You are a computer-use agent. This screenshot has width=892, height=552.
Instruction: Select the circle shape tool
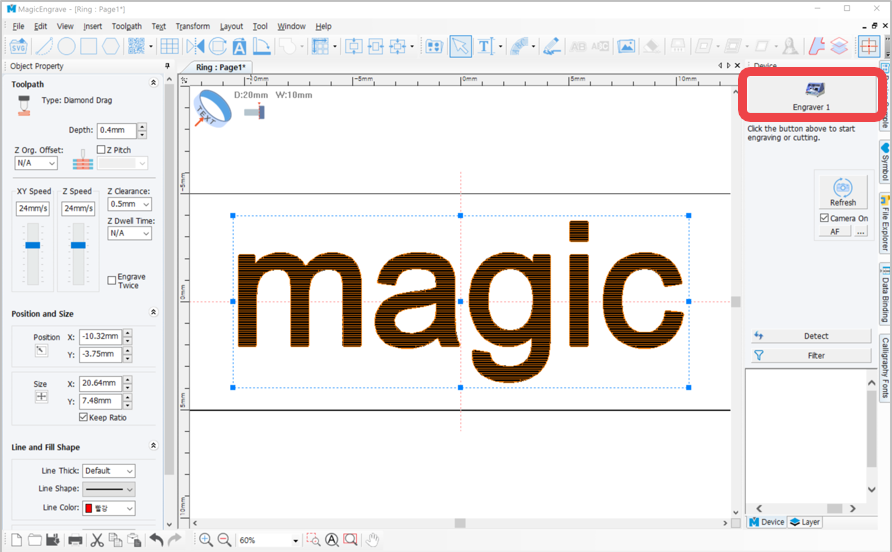click(x=66, y=47)
